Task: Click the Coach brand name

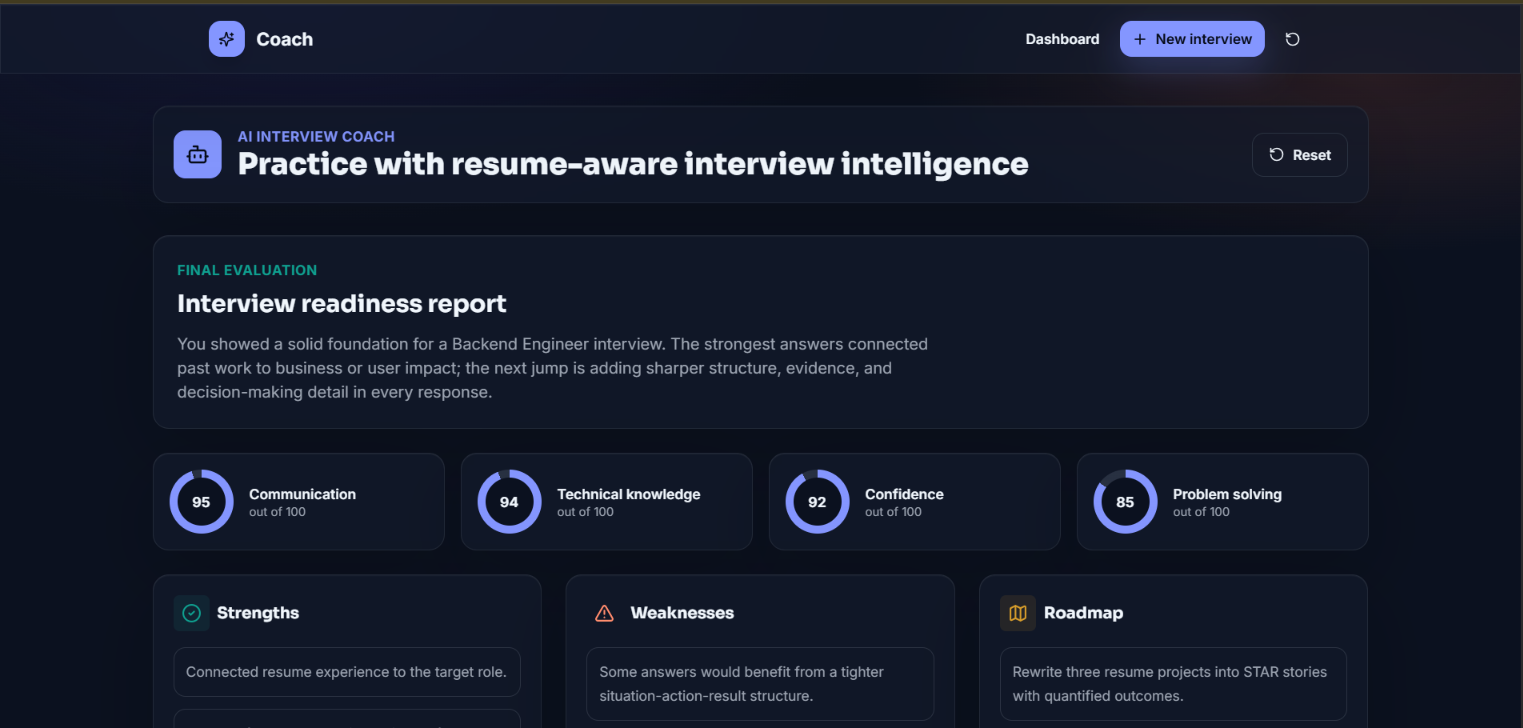Action: 285,39
